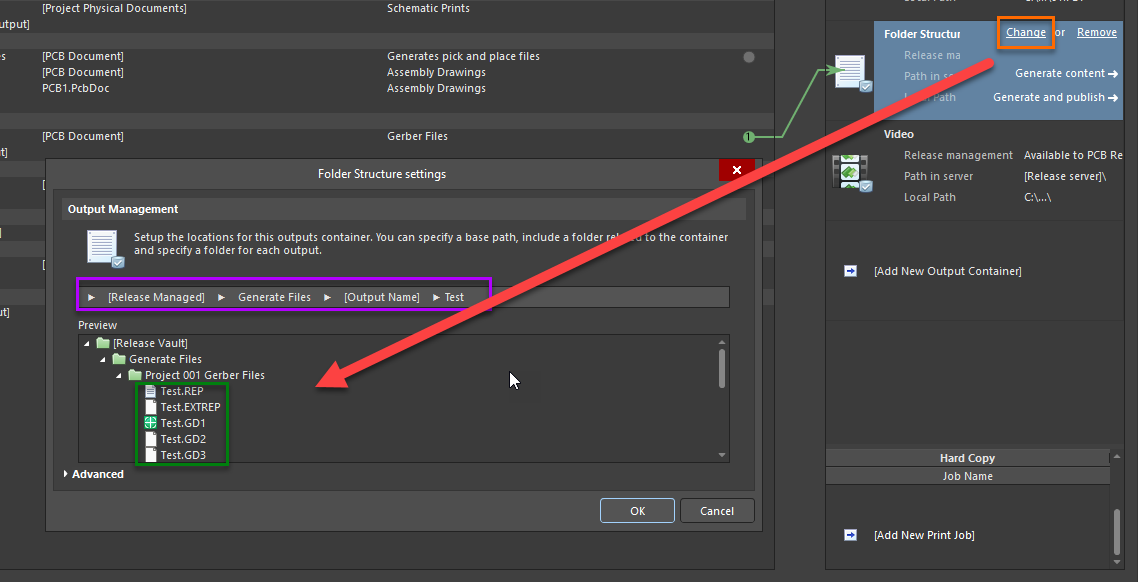The image size is (1138, 582).
Task: Click the Job Name column header
Action: pyautogui.click(x=967, y=476)
